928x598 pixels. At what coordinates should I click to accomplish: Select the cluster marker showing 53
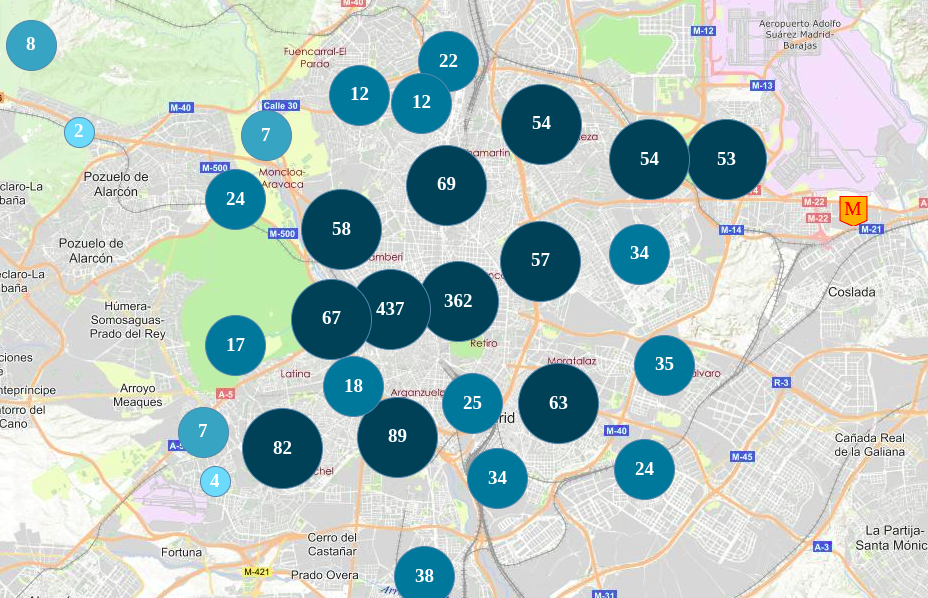point(726,159)
